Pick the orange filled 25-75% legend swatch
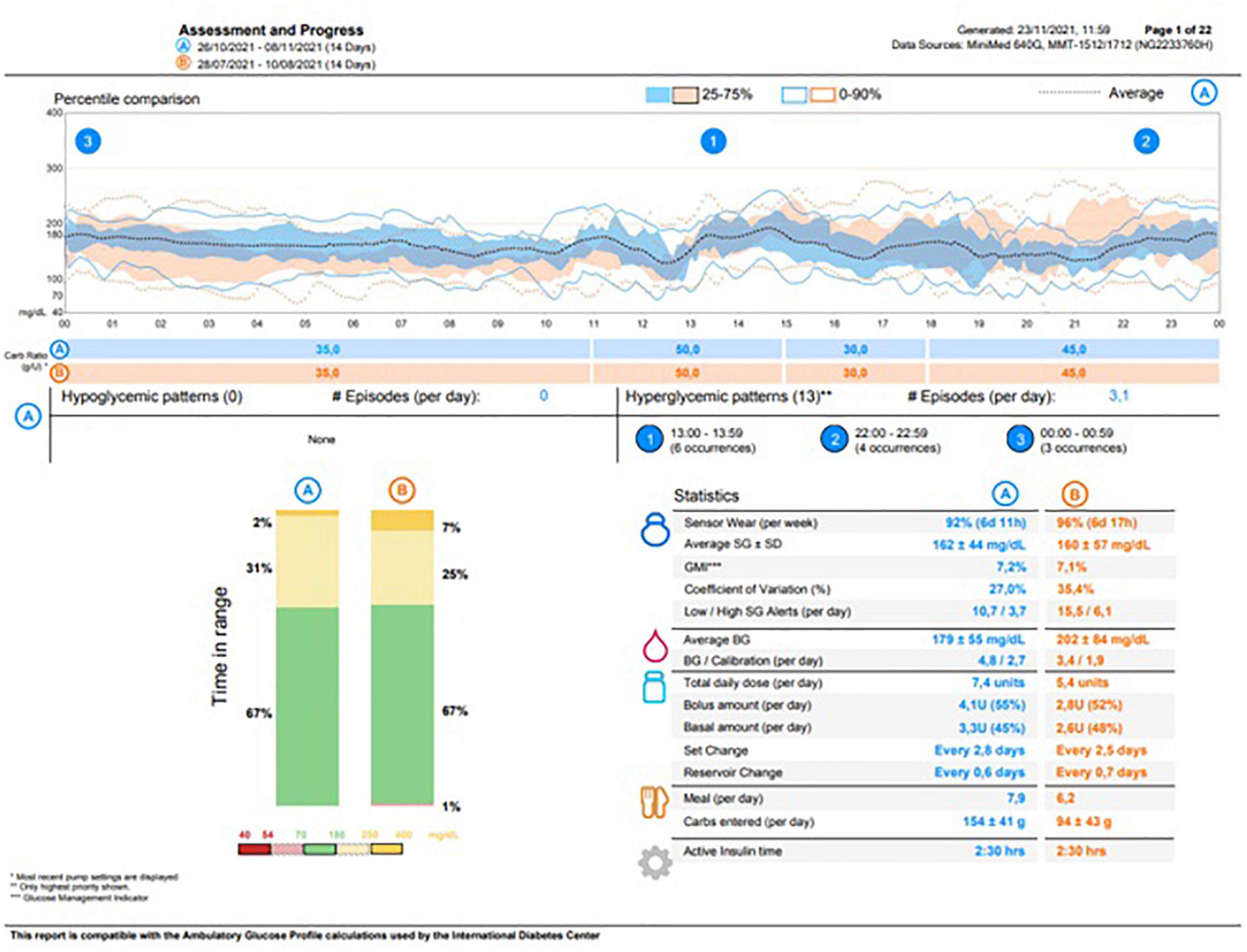Image resolution: width=1247 pixels, height=952 pixels. click(x=685, y=95)
